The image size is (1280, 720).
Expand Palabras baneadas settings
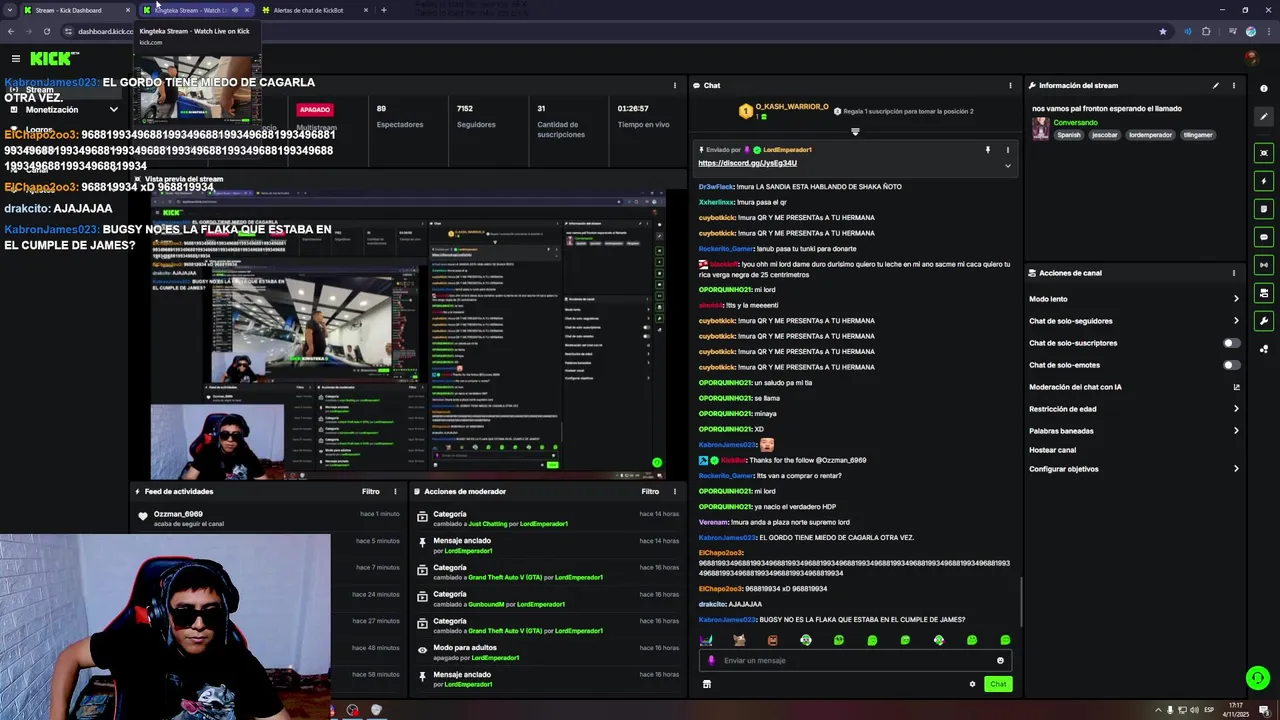[1236, 431]
